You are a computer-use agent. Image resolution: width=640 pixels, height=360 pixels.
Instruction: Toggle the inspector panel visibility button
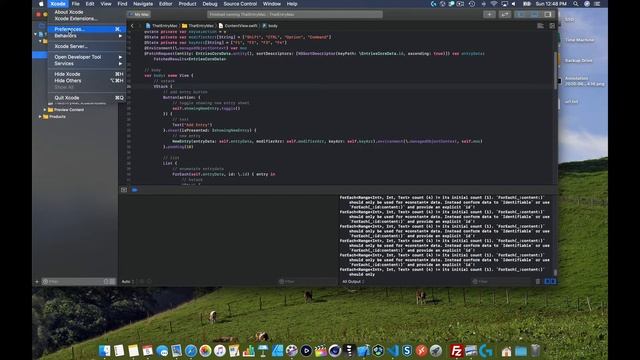point(548,14)
